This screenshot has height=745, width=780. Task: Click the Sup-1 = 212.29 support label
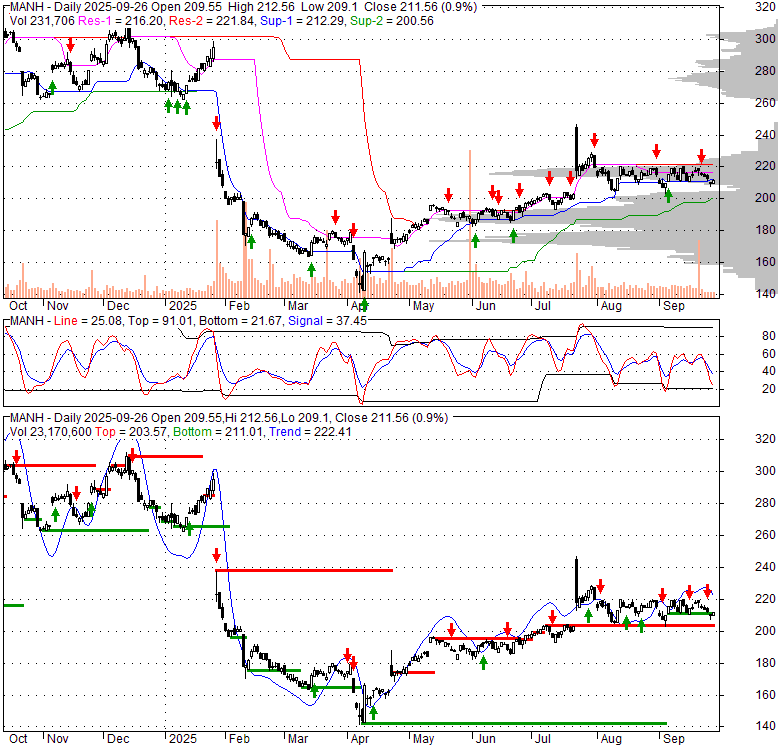(x=302, y=21)
